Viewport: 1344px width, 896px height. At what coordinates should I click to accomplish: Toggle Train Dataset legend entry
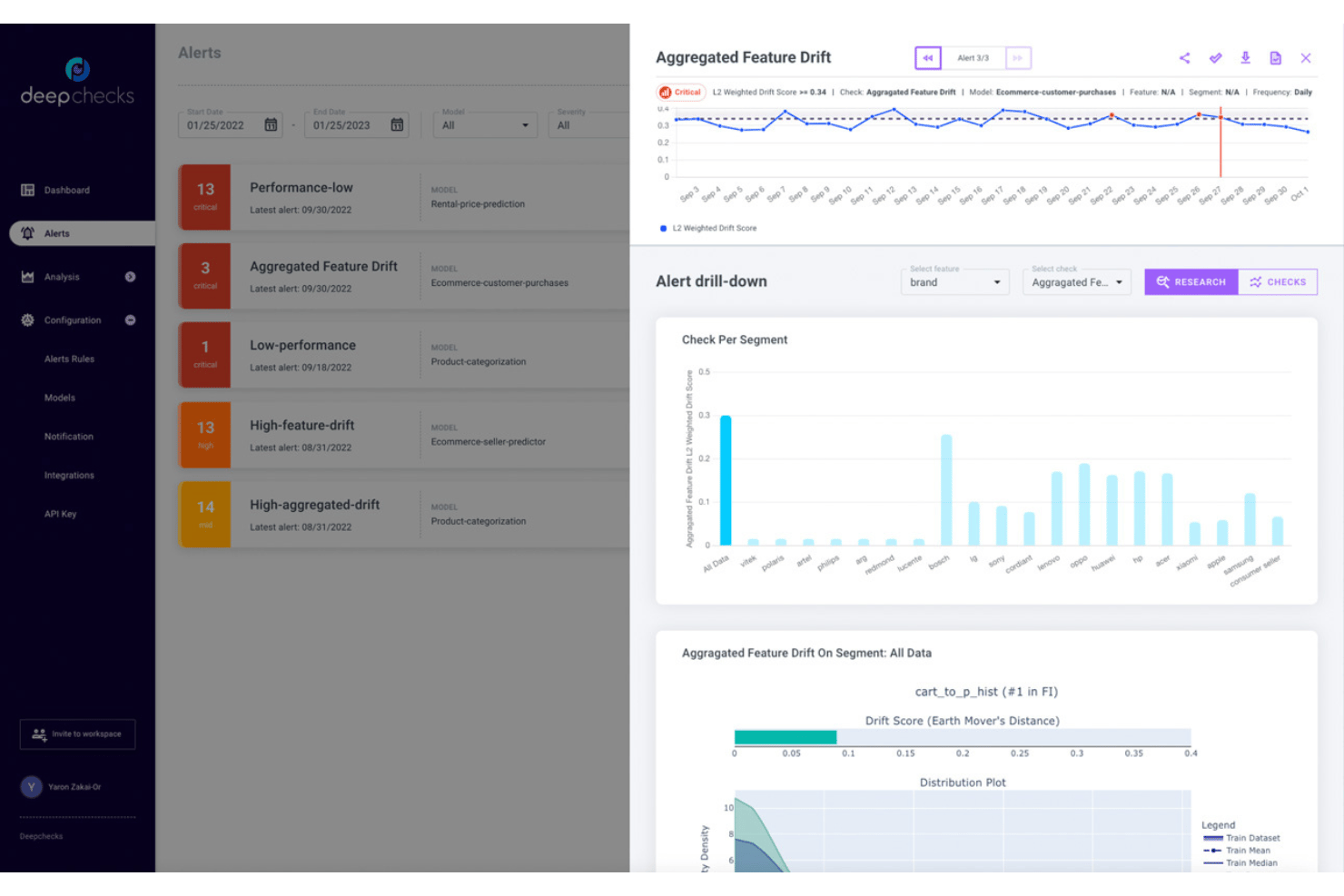click(1241, 838)
